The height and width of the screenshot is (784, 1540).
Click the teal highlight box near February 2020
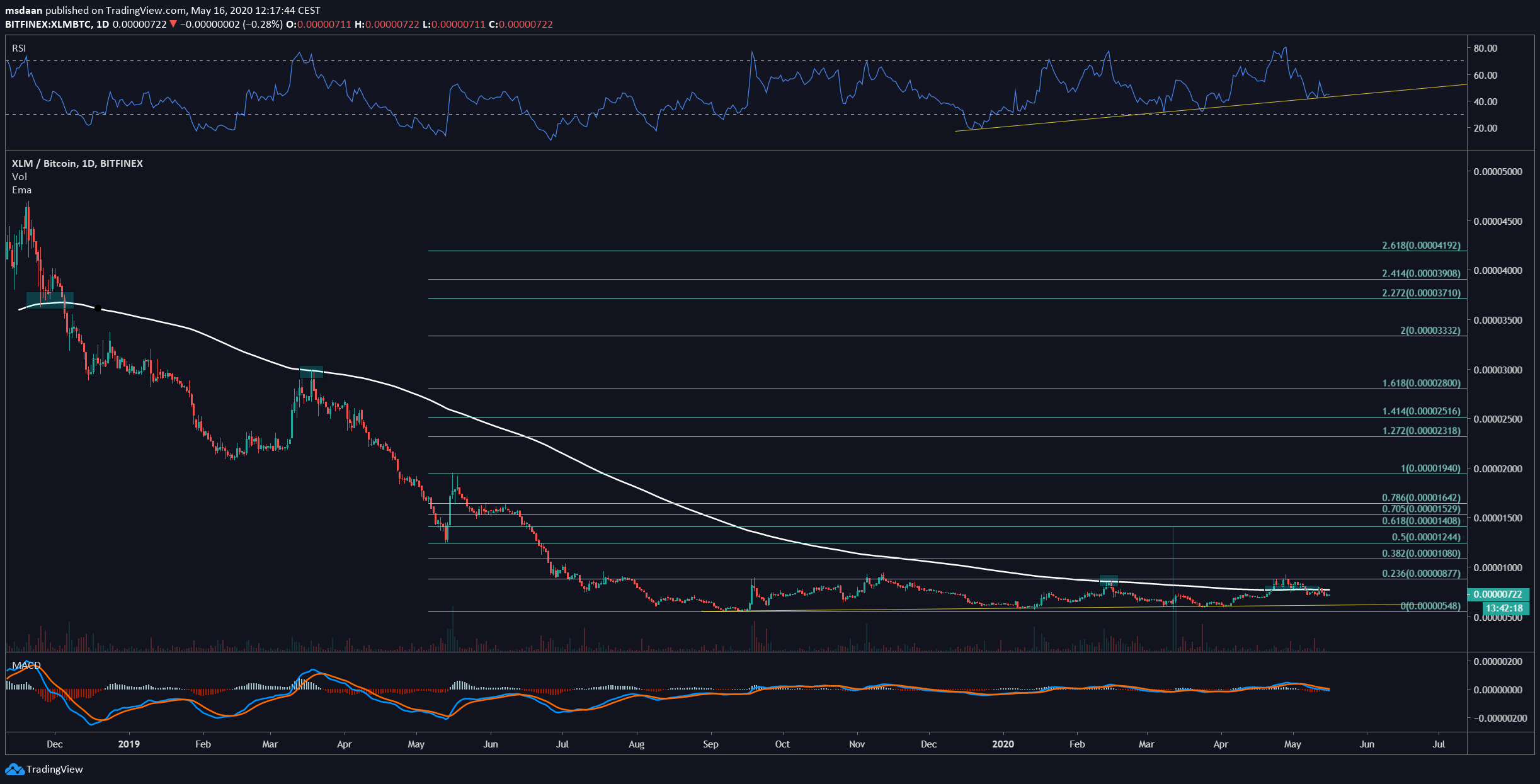[1109, 581]
